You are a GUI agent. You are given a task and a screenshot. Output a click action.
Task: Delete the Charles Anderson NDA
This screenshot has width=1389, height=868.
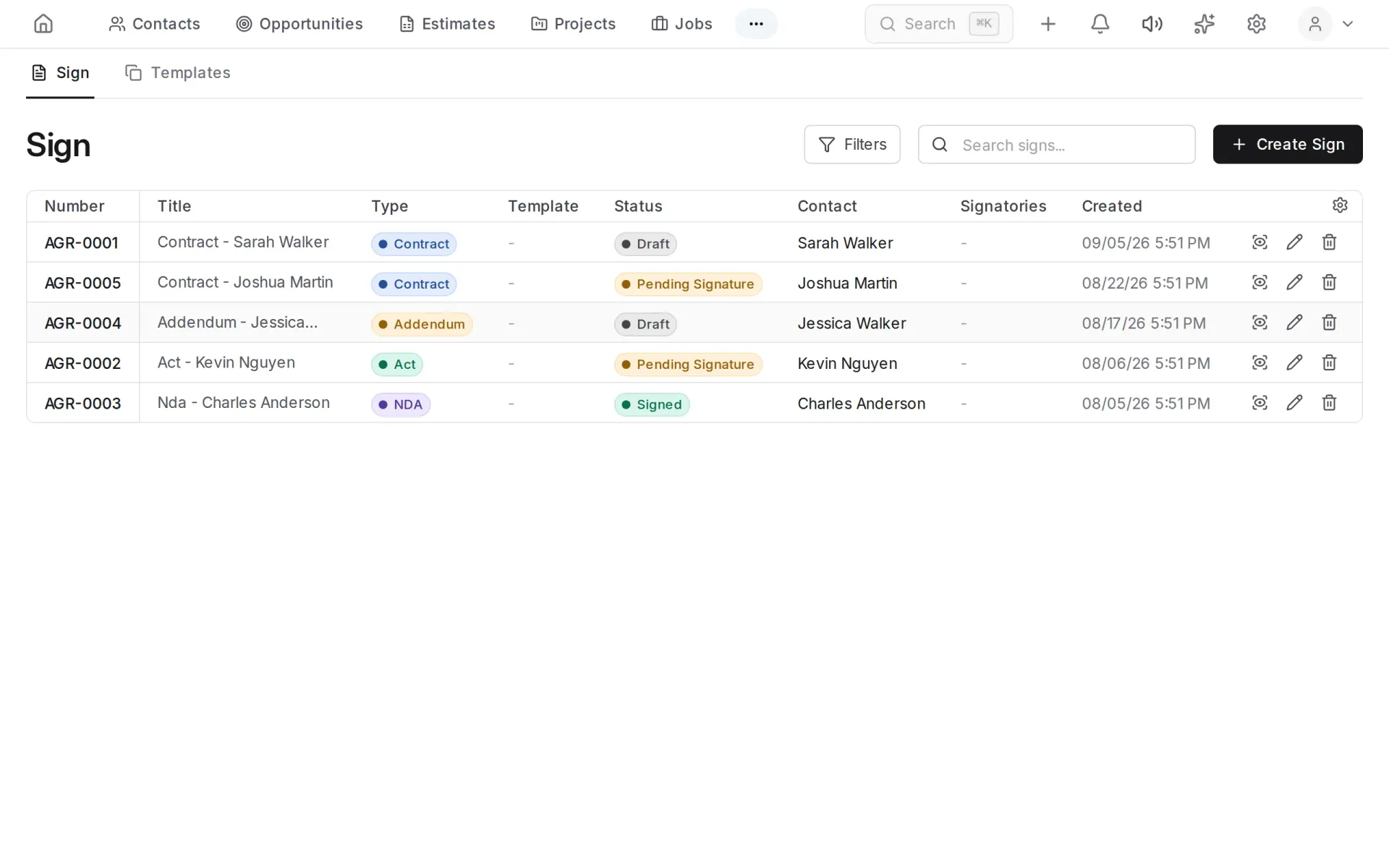click(1329, 403)
